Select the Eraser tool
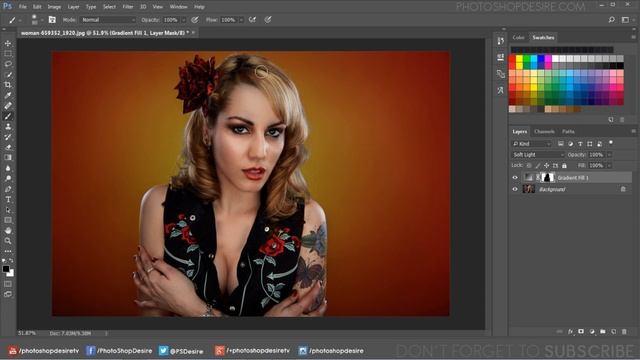Image resolution: width=640 pixels, height=360 pixels. click(8, 147)
